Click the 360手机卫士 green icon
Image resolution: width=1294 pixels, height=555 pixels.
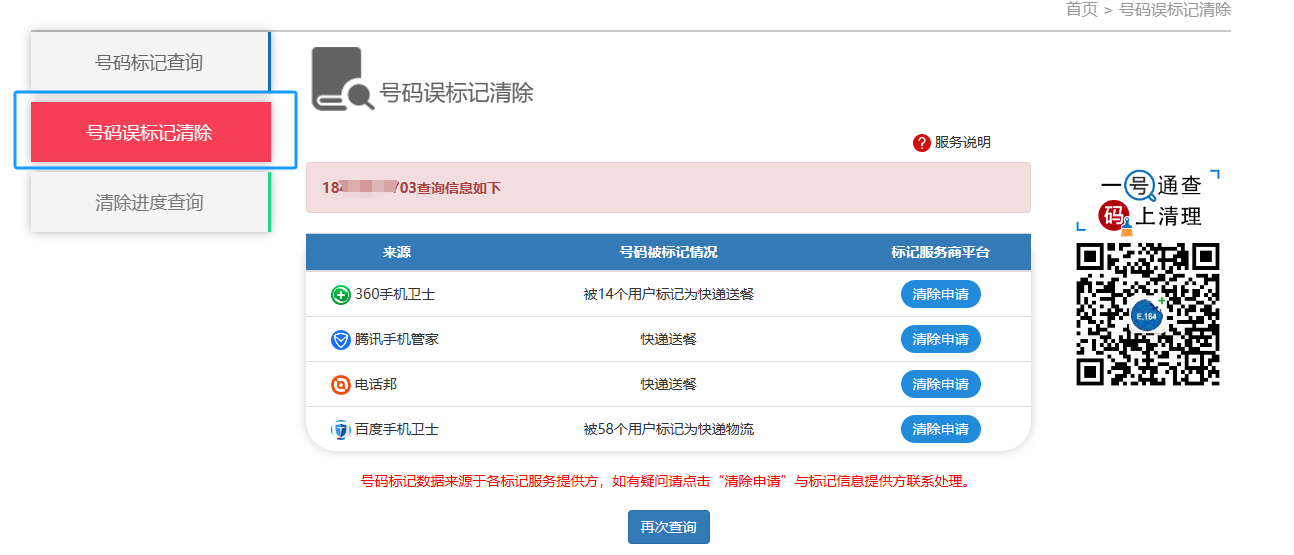pyautogui.click(x=341, y=295)
